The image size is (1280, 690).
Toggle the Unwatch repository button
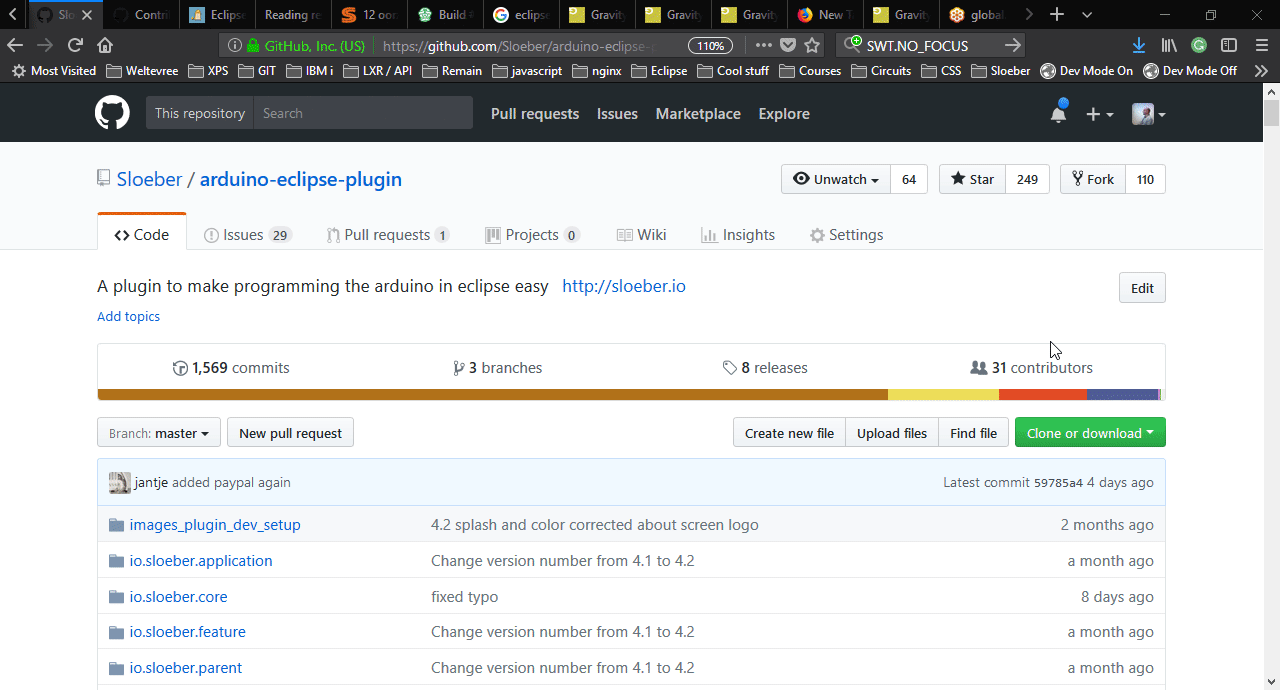coord(835,179)
